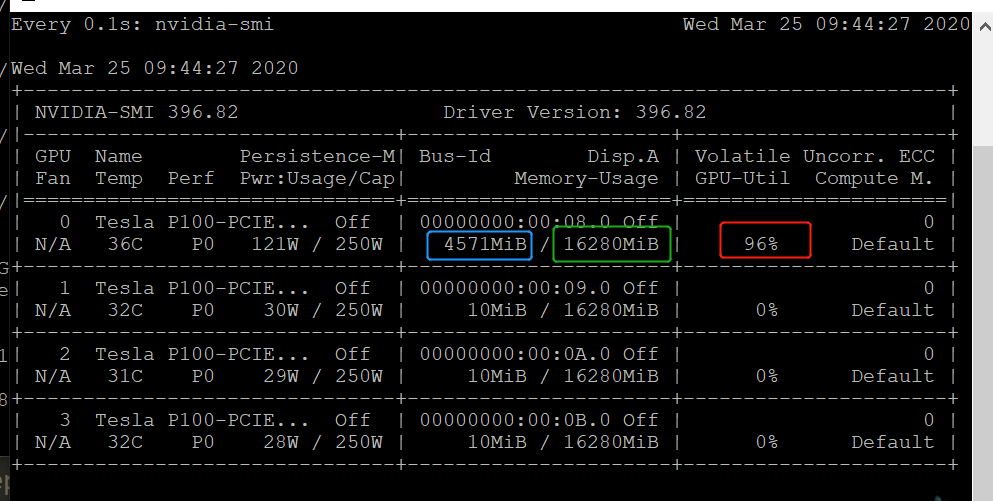Image resolution: width=993 pixels, height=501 pixels.
Task: Click GPU 0's power usage "121W / 250W"
Action: (317, 244)
